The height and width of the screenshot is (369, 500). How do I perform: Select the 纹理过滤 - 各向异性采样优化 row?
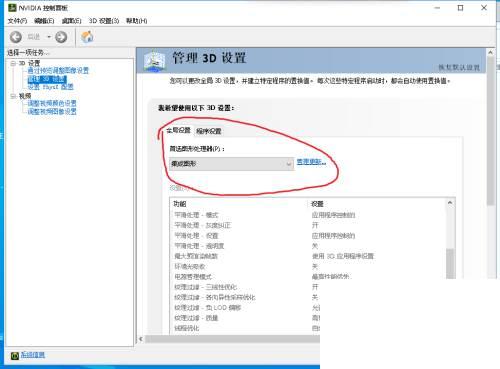click(245, 297)
